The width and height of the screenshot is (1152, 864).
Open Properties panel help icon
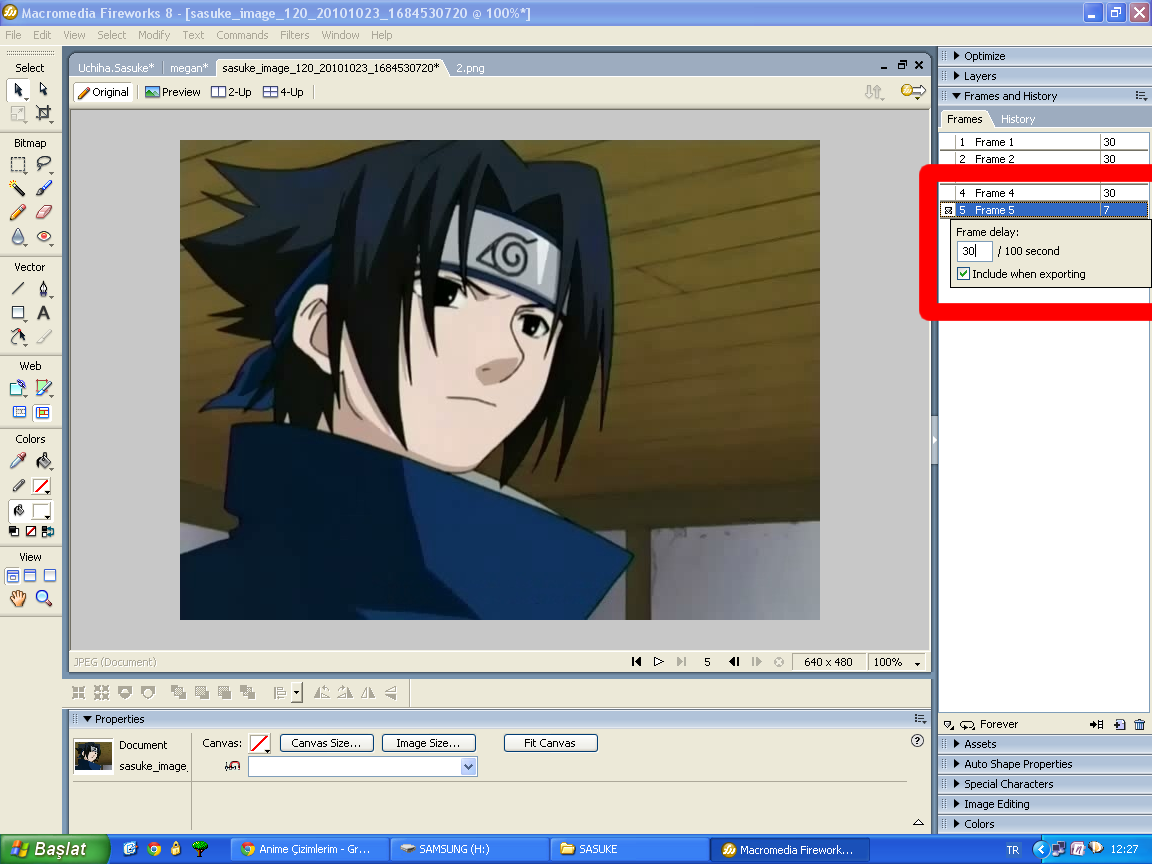[917, 741]
